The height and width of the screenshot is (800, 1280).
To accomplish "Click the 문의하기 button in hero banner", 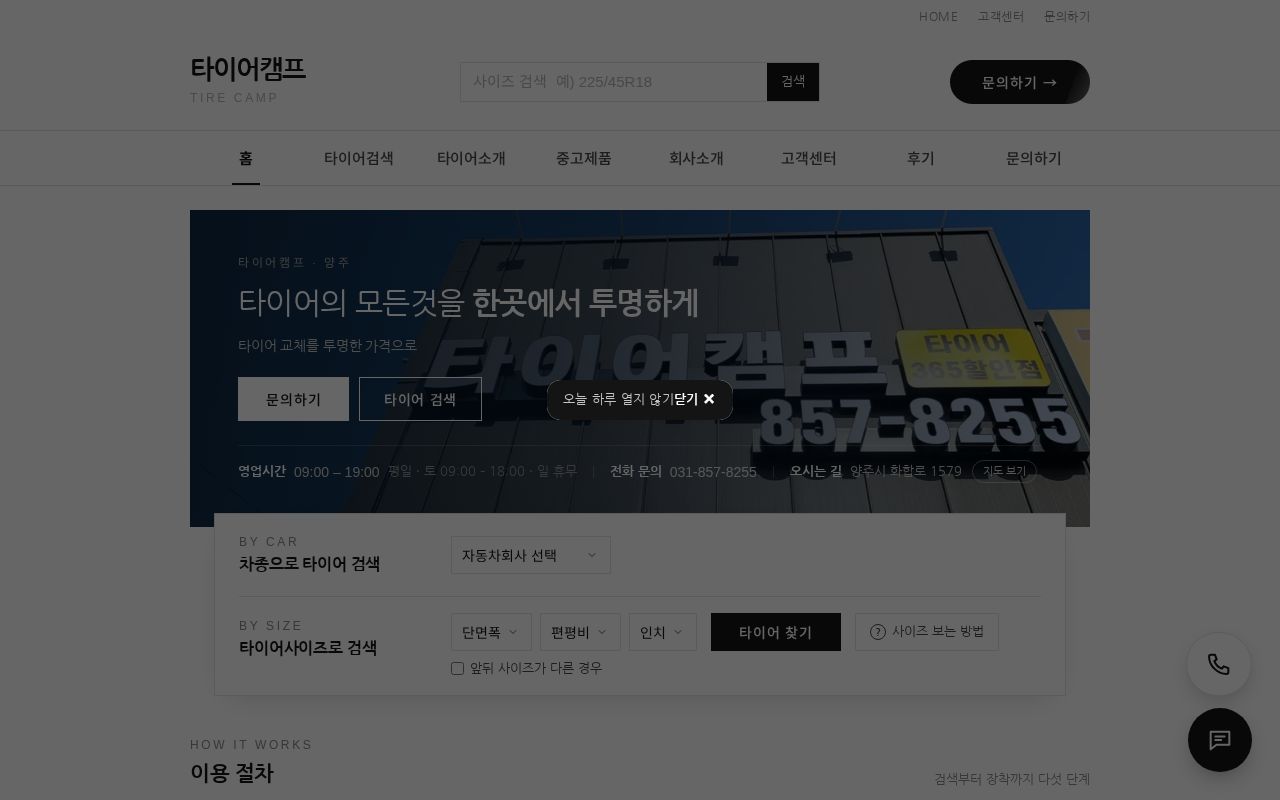I will [293, 399].
